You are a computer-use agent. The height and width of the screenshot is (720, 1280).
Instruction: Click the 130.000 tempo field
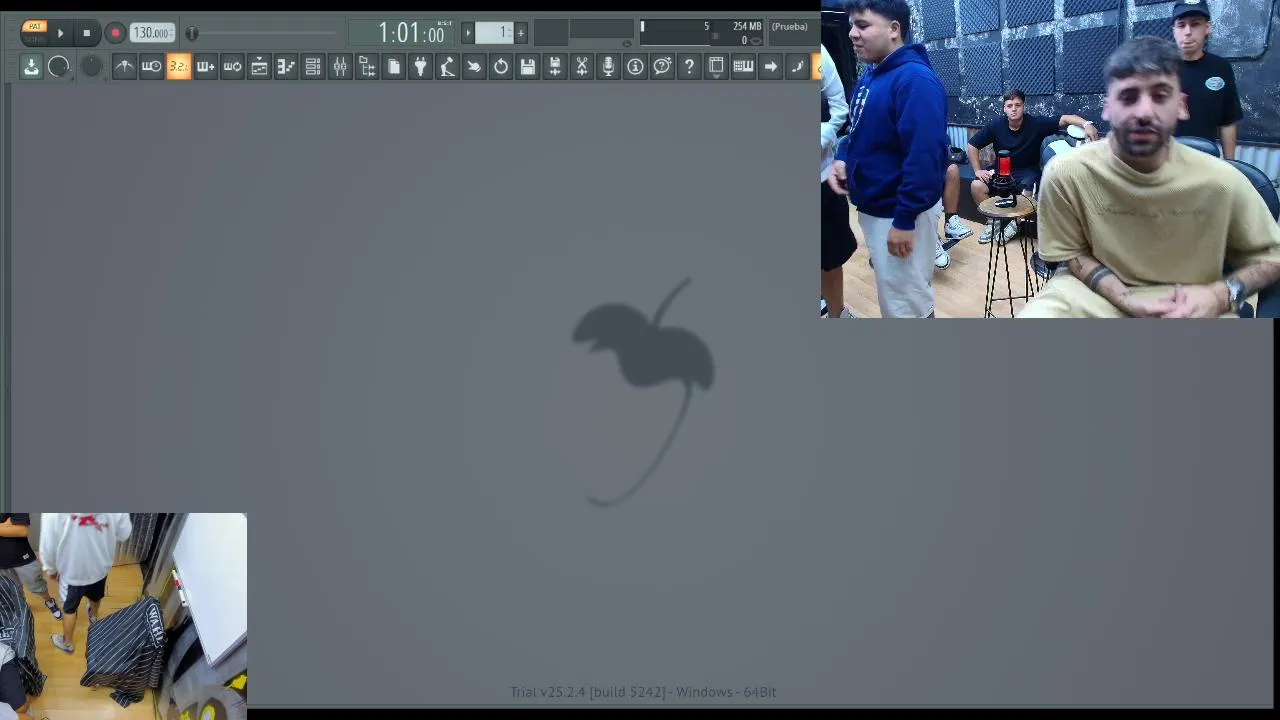pyautogui.click(x=152, y=33)
